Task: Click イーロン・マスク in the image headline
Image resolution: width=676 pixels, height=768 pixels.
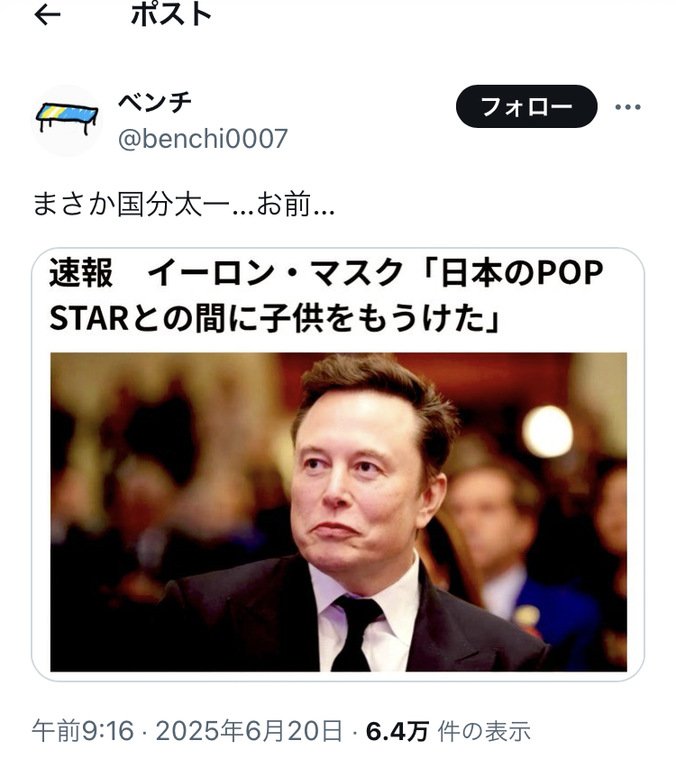Action: point(275,273)
